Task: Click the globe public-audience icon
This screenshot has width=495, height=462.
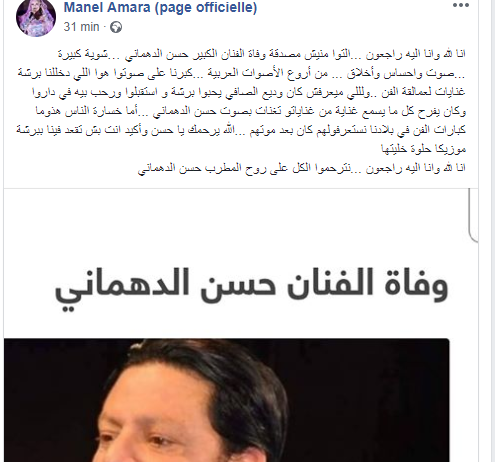Action: pos(116,27)
